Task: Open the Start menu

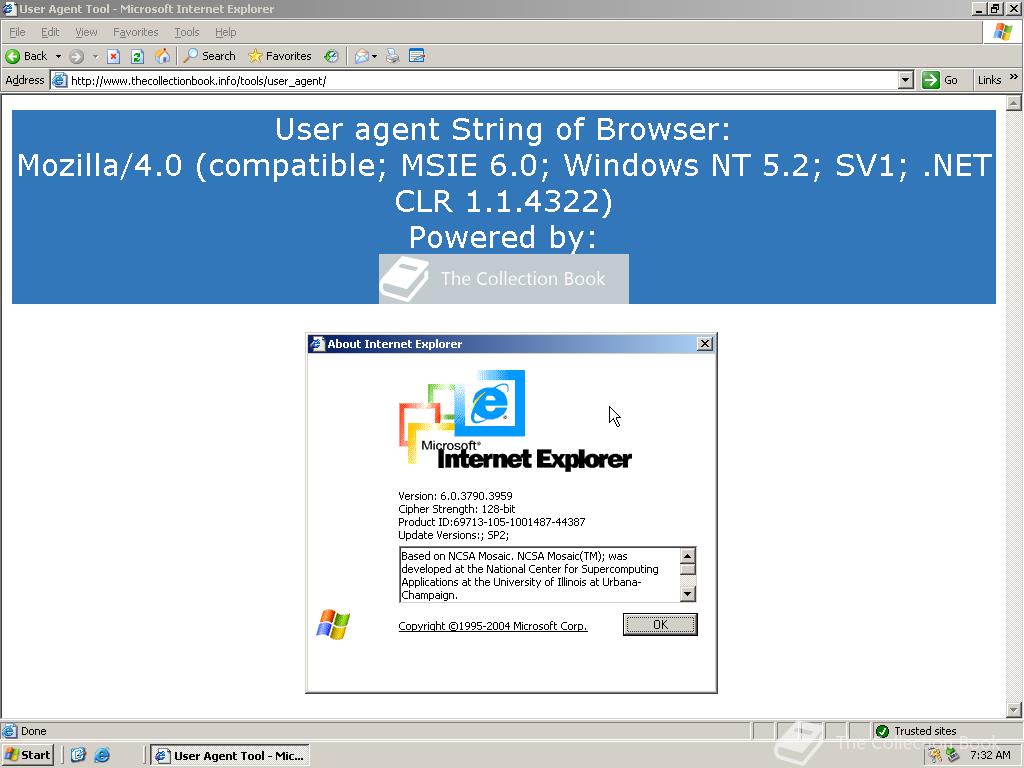Action: point(27,755)
